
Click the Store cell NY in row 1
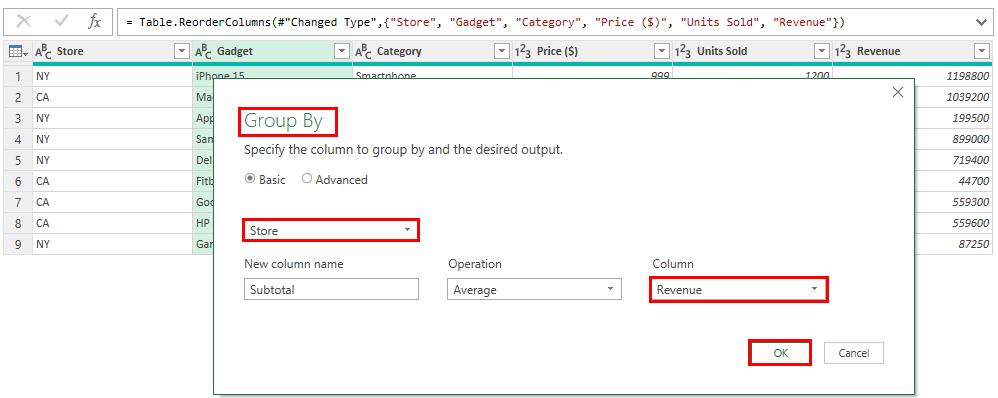click(112, 76)
